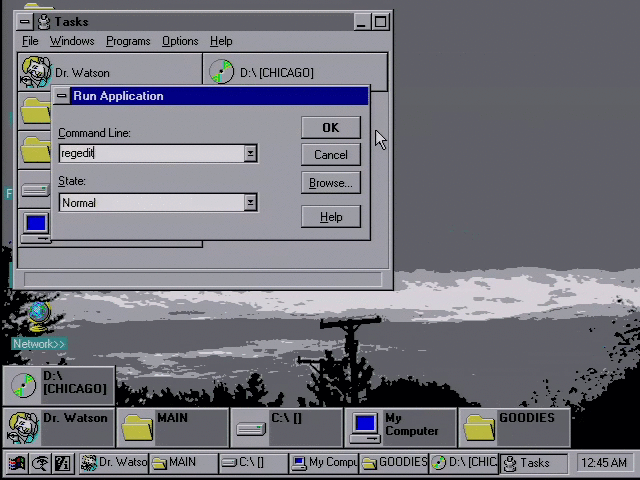
Task: Click the Network>> desktop label
Action: 39,344
